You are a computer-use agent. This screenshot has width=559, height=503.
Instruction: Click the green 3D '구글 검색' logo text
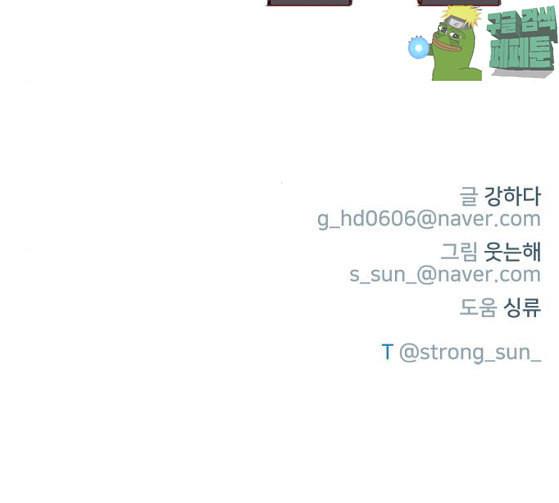520,22
